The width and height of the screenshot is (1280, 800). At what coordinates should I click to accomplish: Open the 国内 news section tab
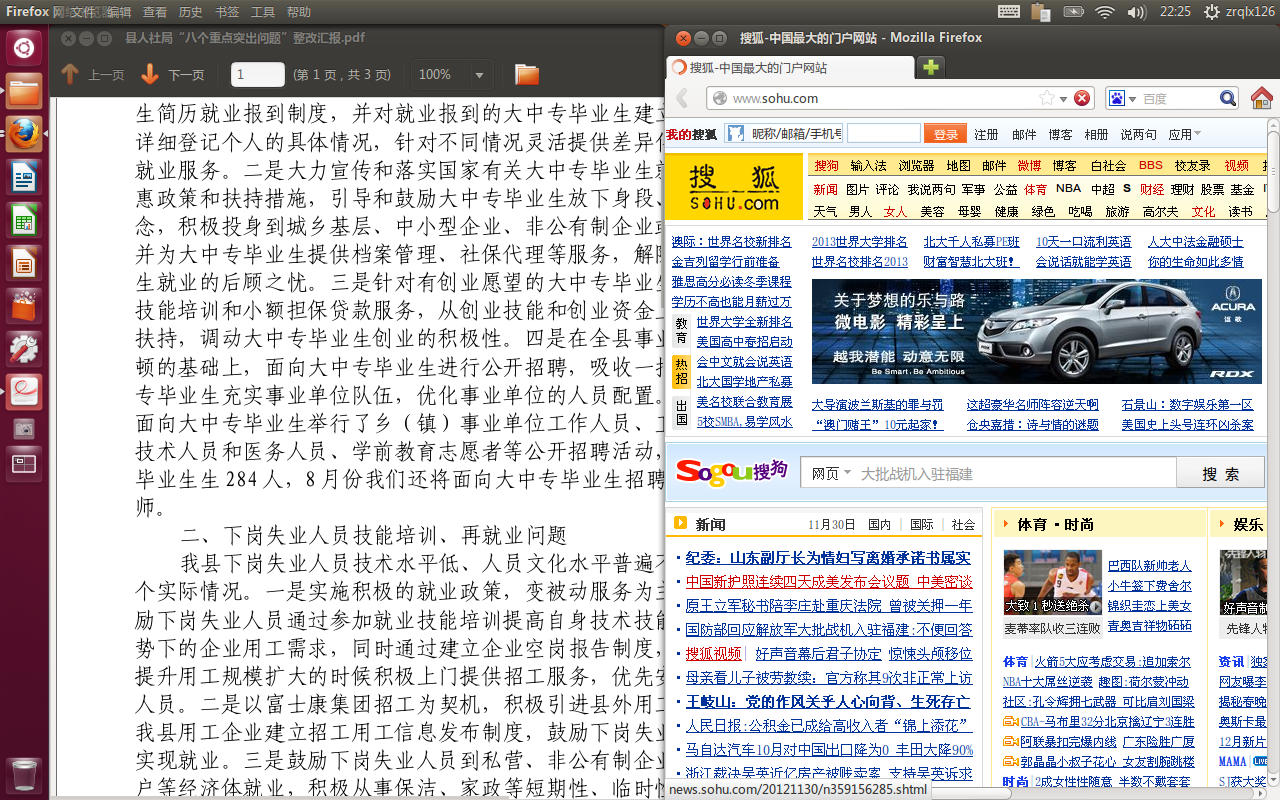click(879, 524)
